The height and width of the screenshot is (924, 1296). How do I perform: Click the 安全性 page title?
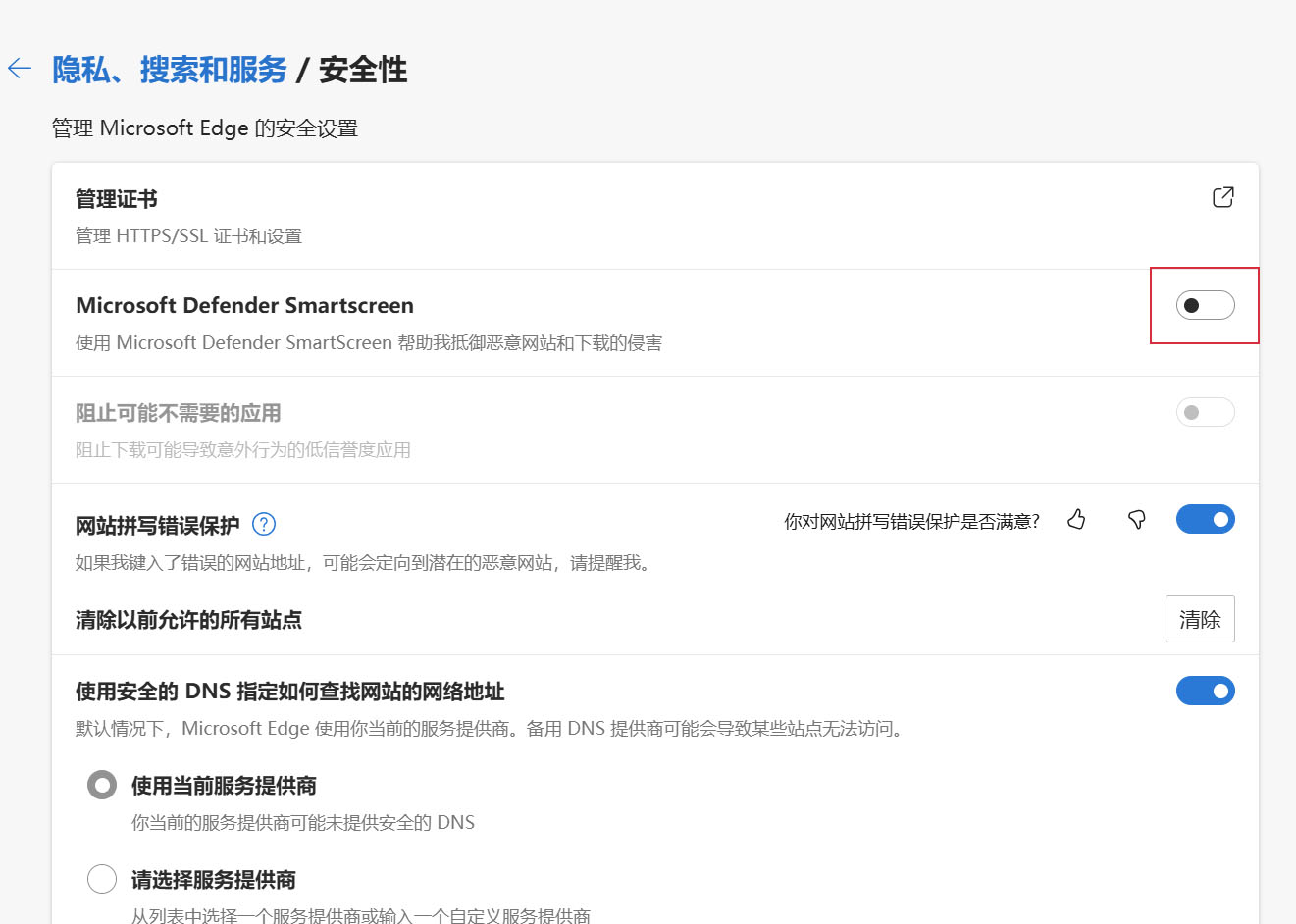pyautogui.click(x=363, y=70)
